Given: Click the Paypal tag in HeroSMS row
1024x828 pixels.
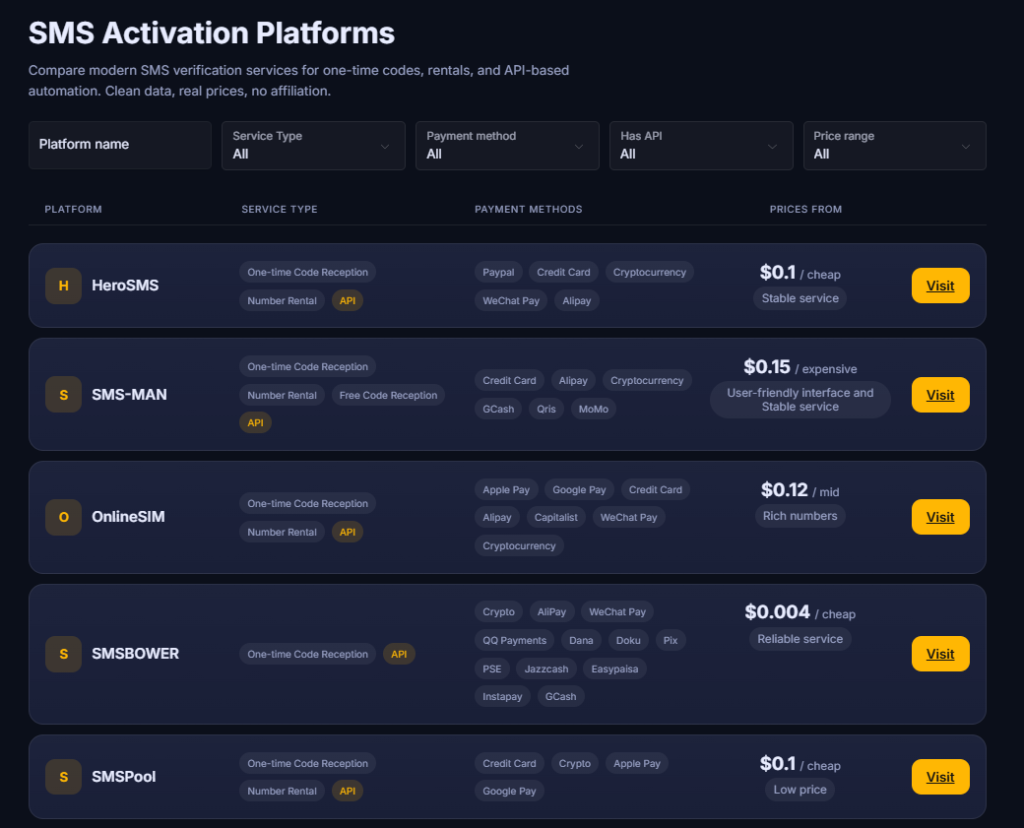Looking at the screenshot, I should (498, 273).
